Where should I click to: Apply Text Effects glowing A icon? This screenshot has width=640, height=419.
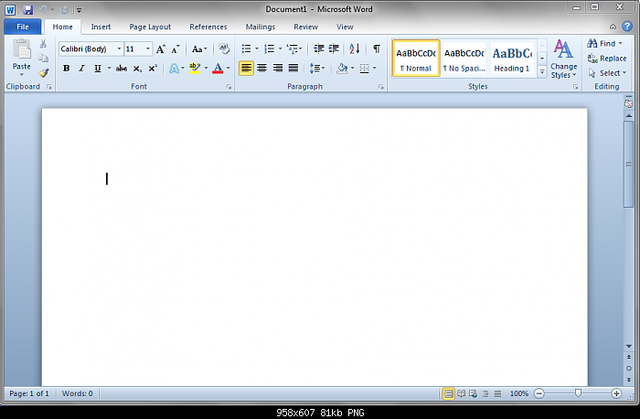click(174, 69)
